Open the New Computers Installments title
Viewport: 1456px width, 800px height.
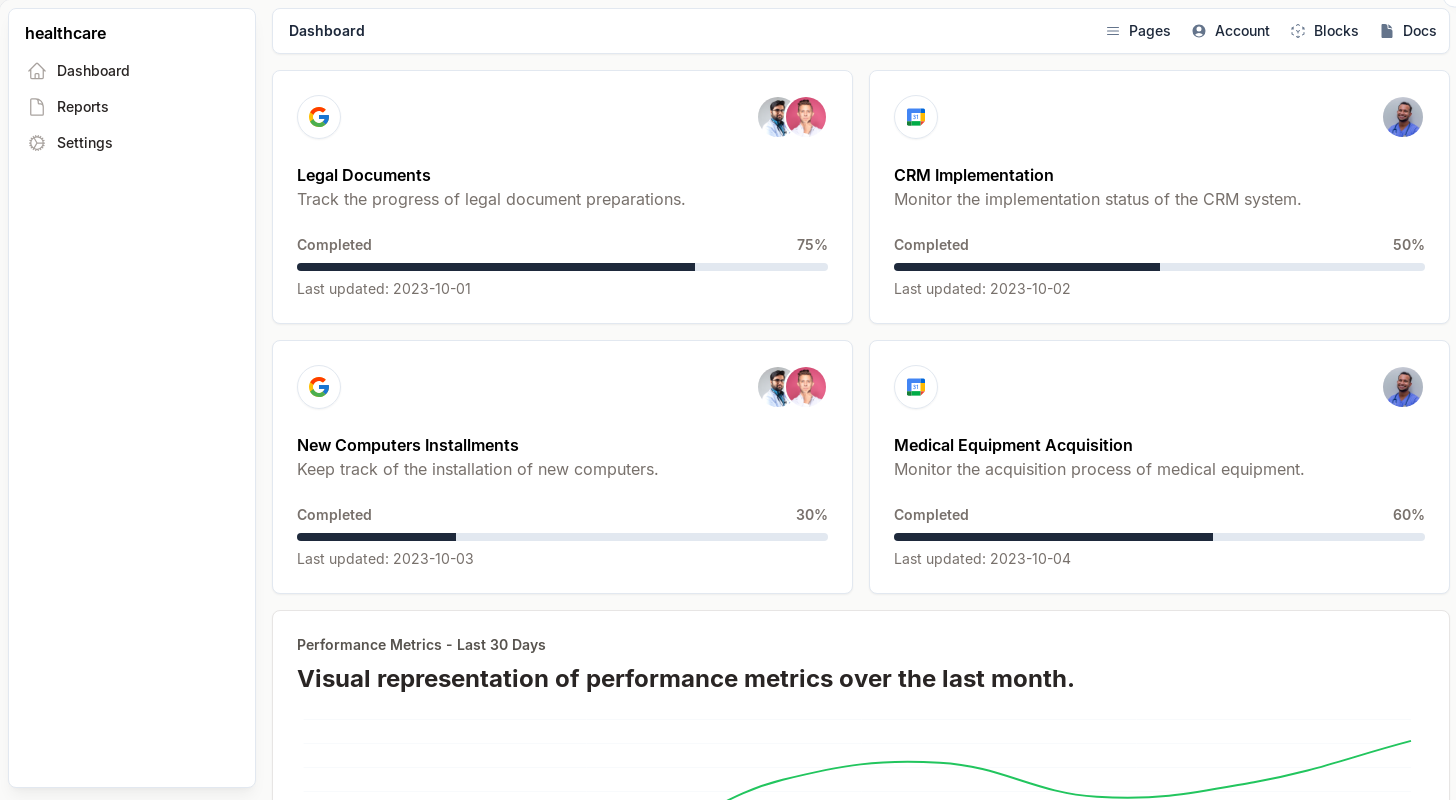pos(408,445)
